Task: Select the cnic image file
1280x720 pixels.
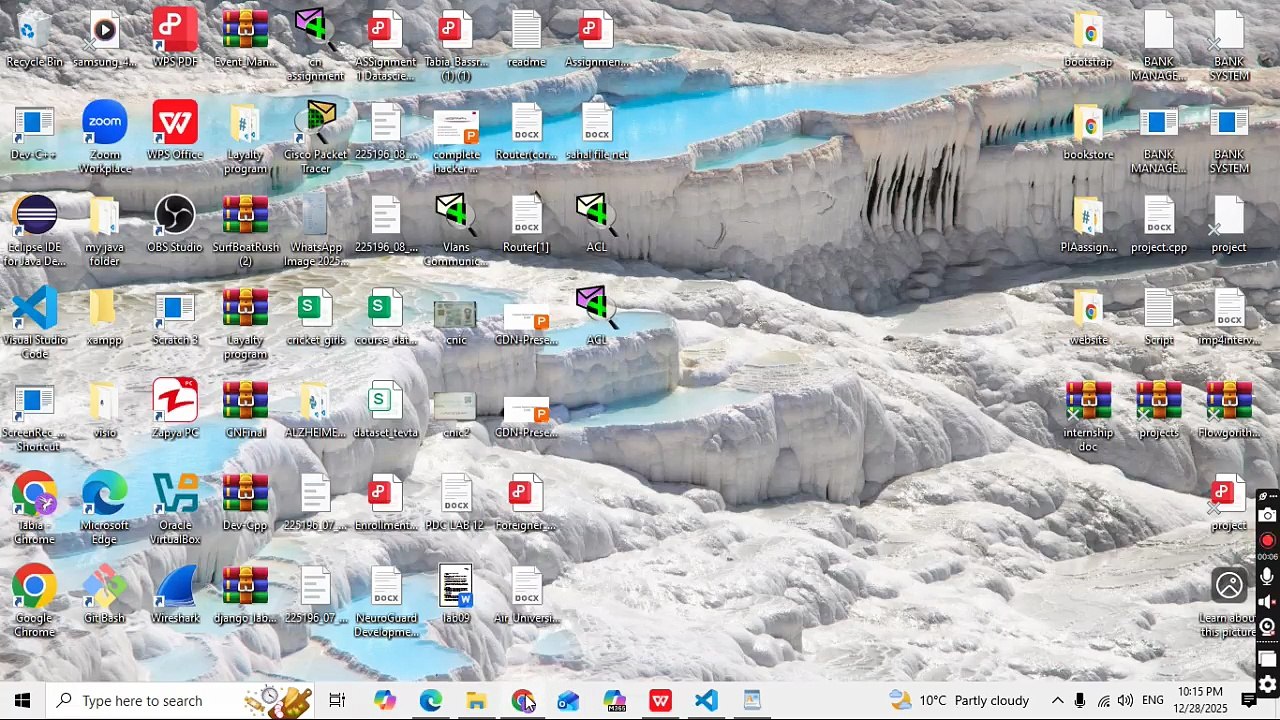Action: (456, 322)
